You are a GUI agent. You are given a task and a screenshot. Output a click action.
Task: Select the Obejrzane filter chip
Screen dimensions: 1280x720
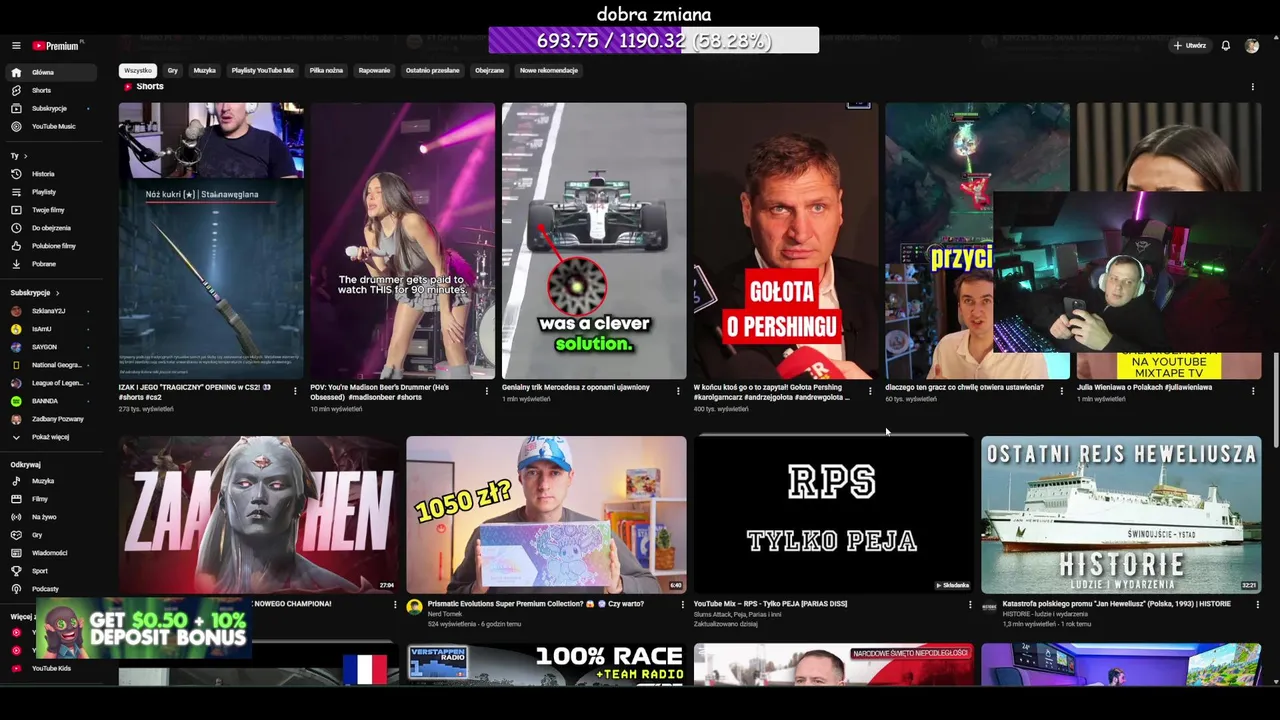(489, 71)
